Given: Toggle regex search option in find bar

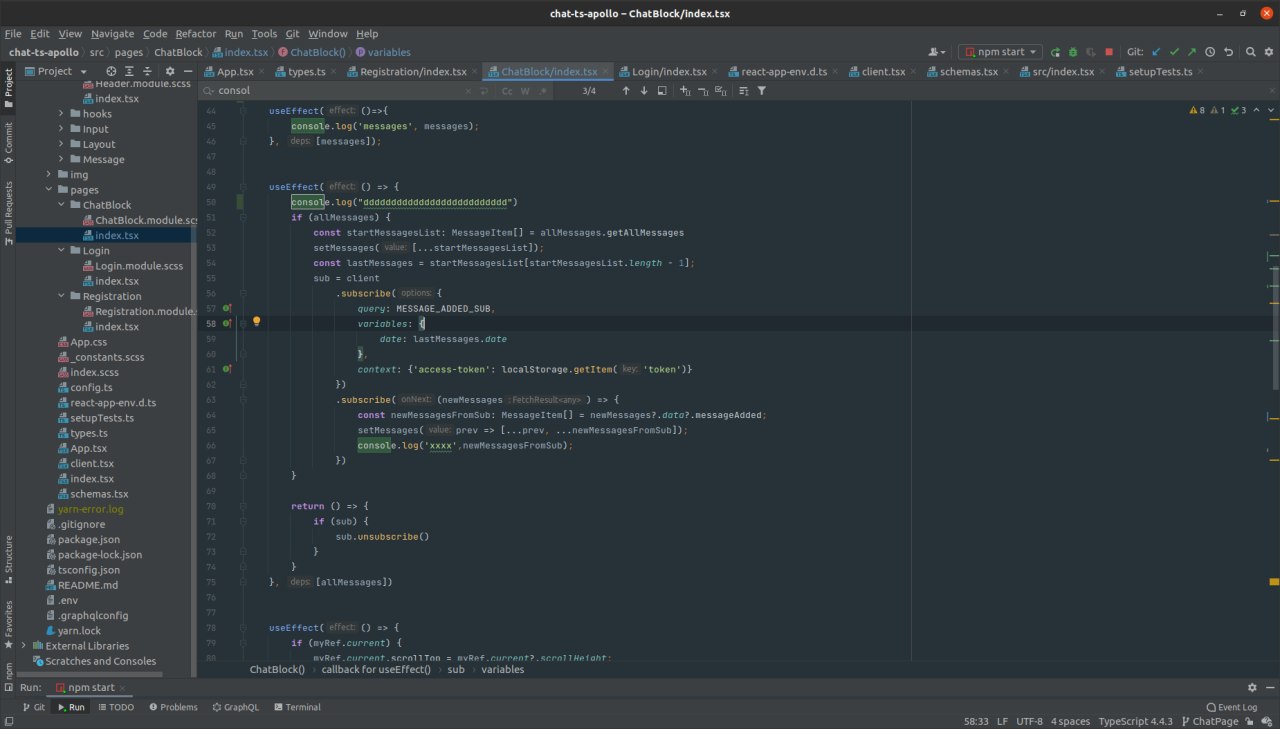Looking at the screenshot, I should click(x=542, y=91).
